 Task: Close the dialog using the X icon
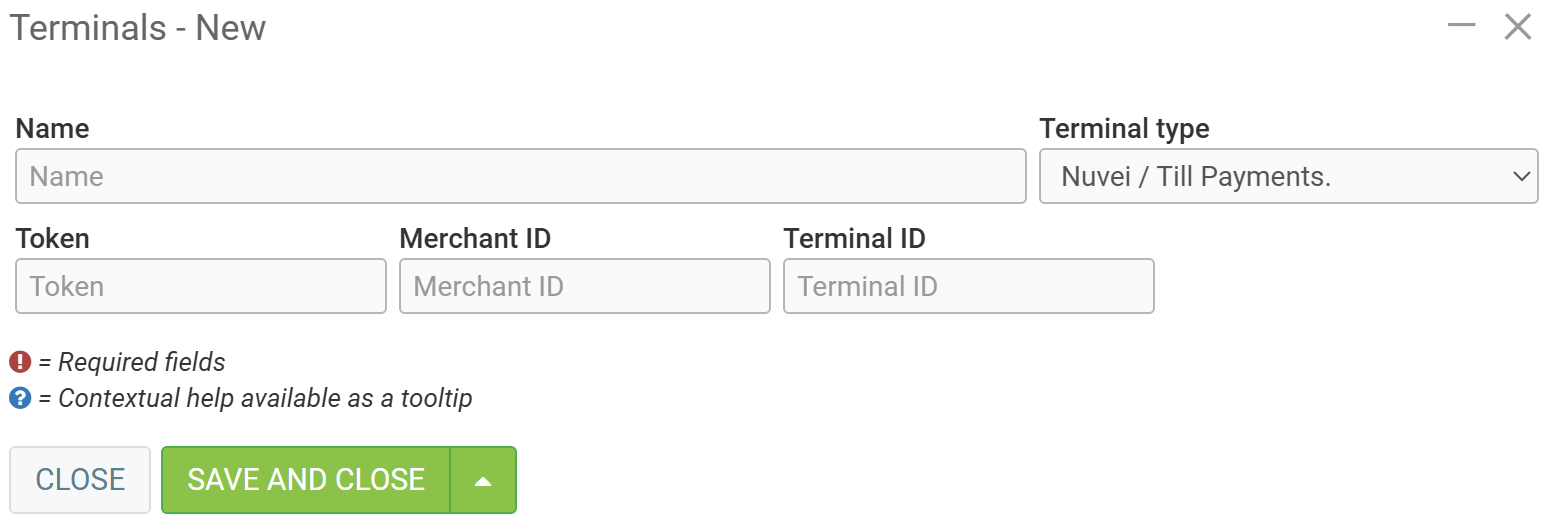(1517, 27)
